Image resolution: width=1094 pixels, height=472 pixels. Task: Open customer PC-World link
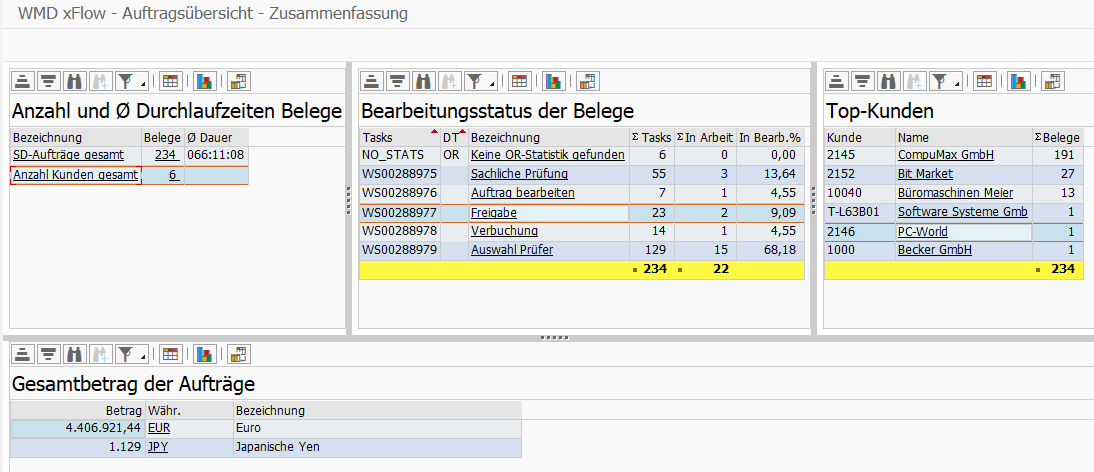923,231
